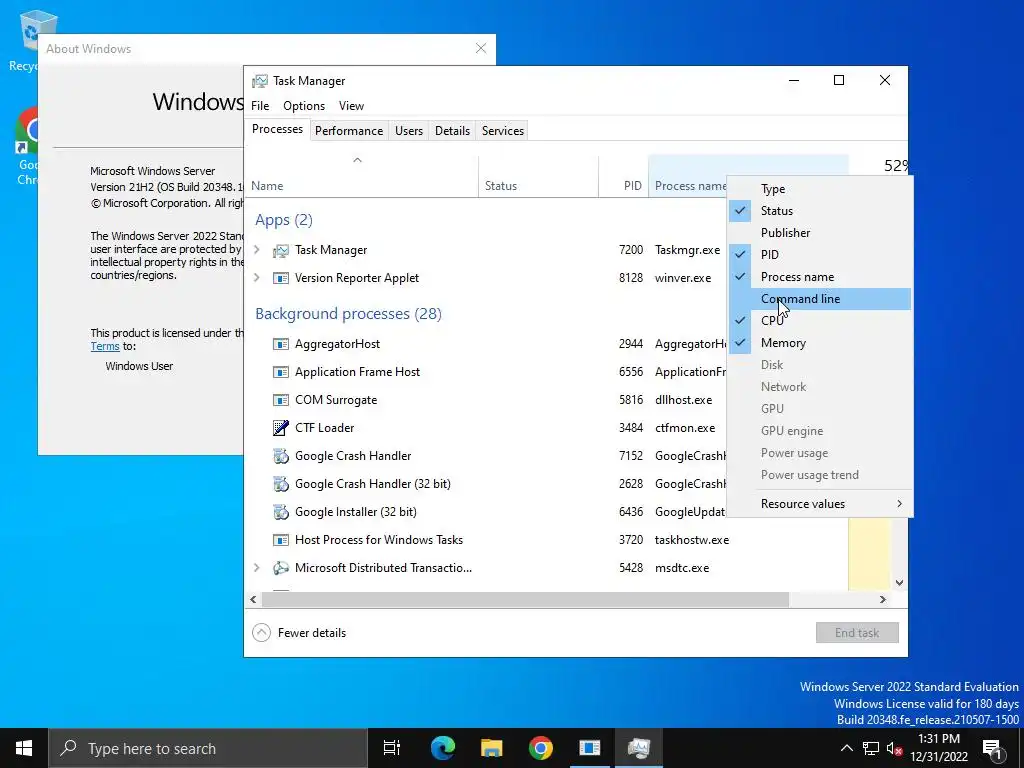Click the Application Frame Host icon
The image size is (1024, 768).
[x=281, y=372]
